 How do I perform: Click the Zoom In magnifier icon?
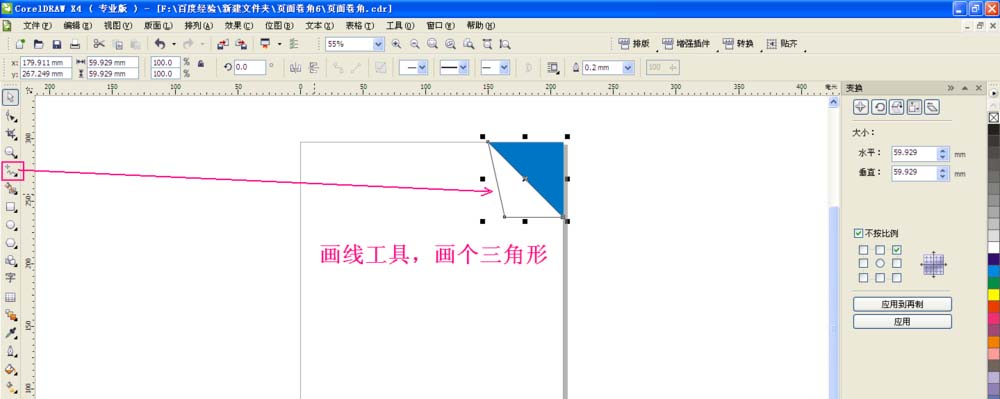tap(397, 44)
